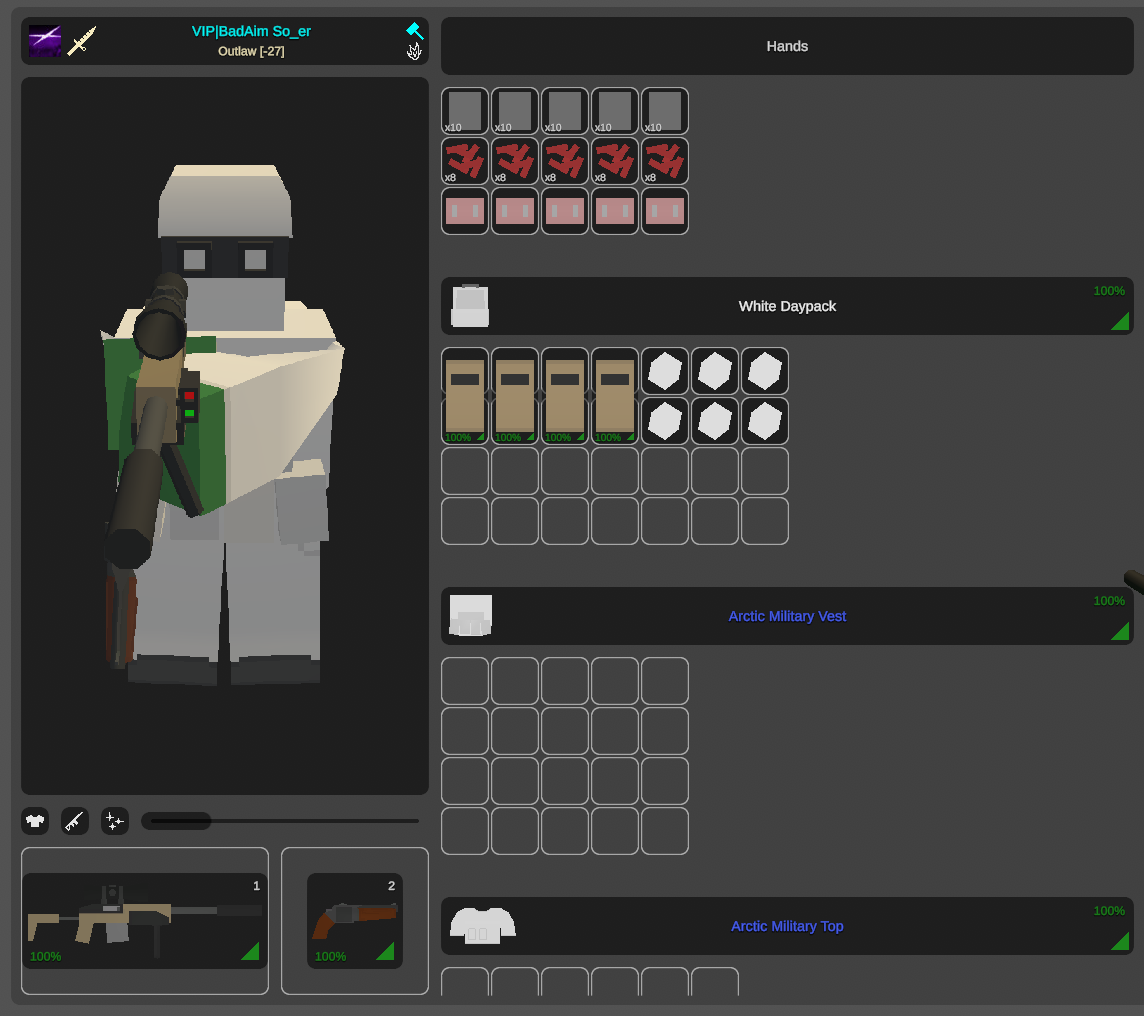The width and height of the screenshot is (1144, 1016).
Task: Click the Outlaw [-27] reputation text
Action: tap(251, 51)
